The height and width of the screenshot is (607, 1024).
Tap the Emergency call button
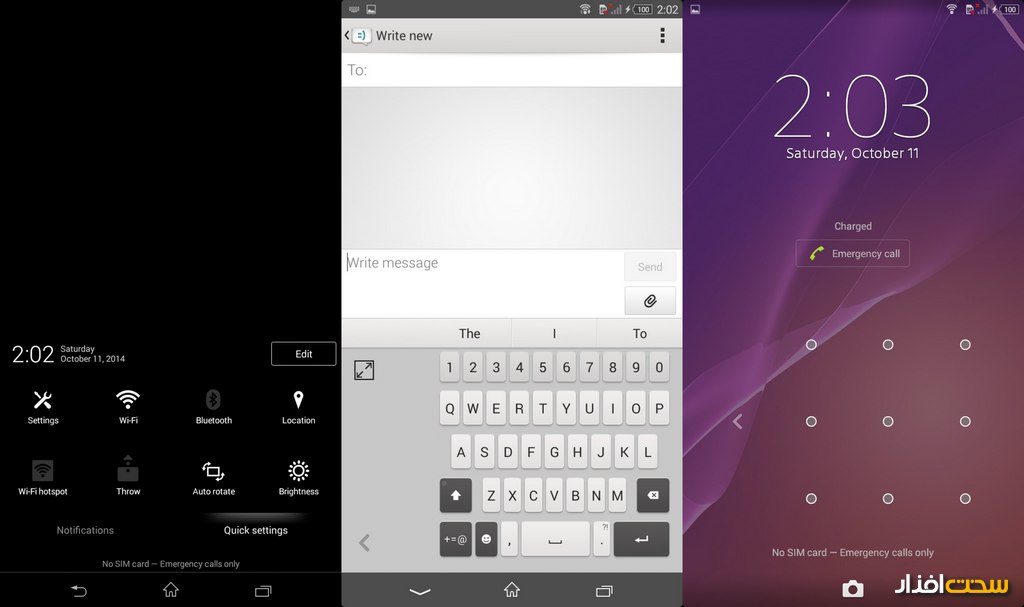[x=853, y=254]
